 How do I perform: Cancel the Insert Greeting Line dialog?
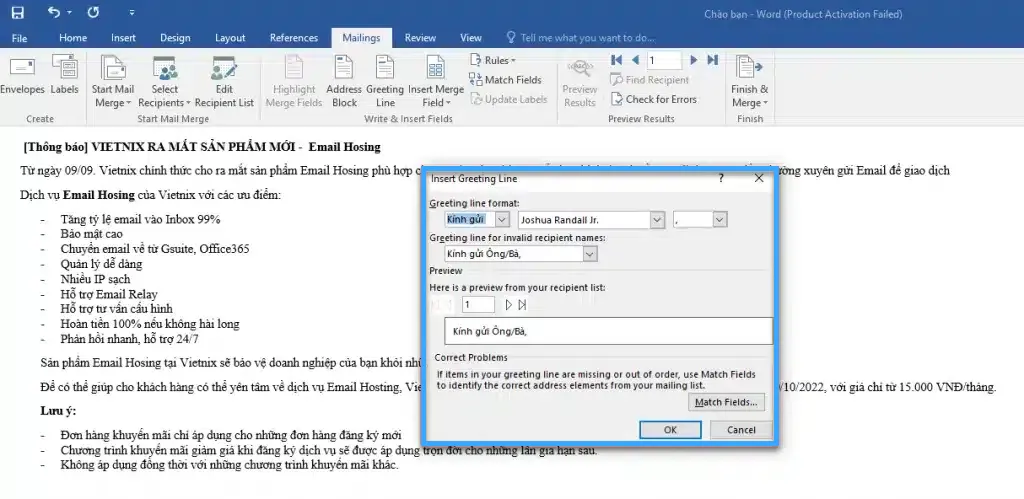point(741,430)
